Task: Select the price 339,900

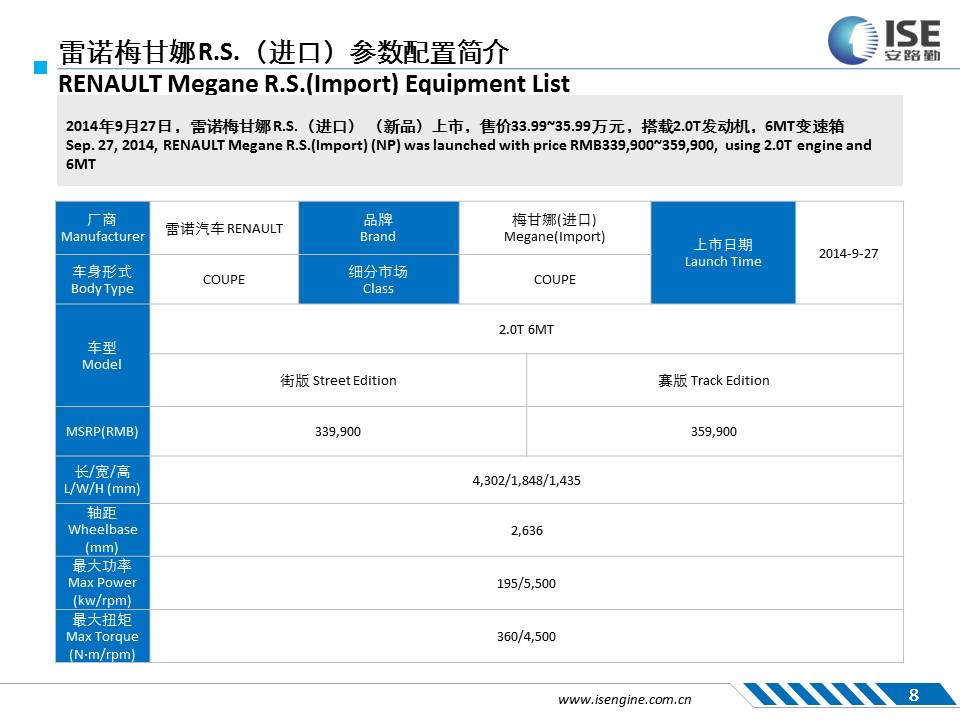Action: point(338,431)
